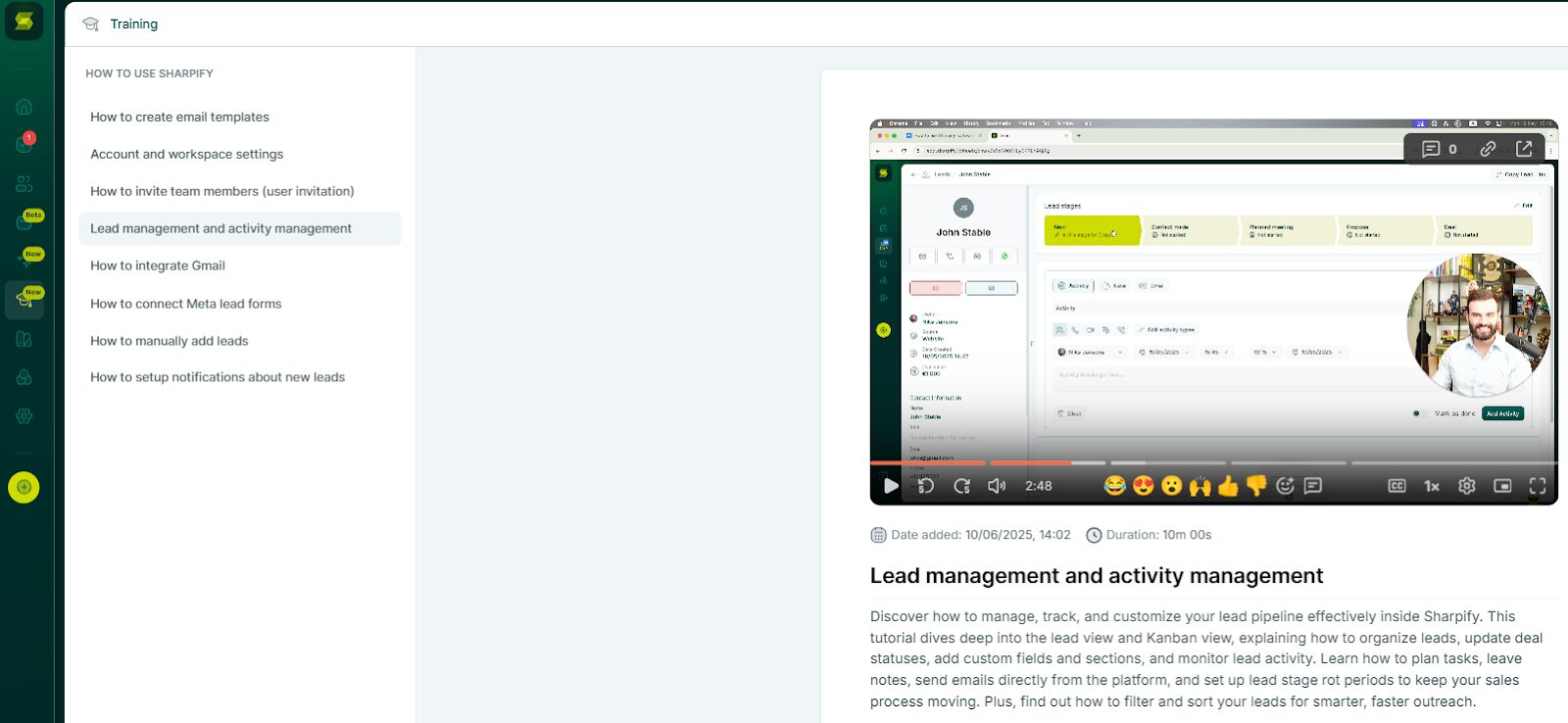1568x723 pixels.
Task: React with the thumbs up emoji
Action: [1228, 486]
